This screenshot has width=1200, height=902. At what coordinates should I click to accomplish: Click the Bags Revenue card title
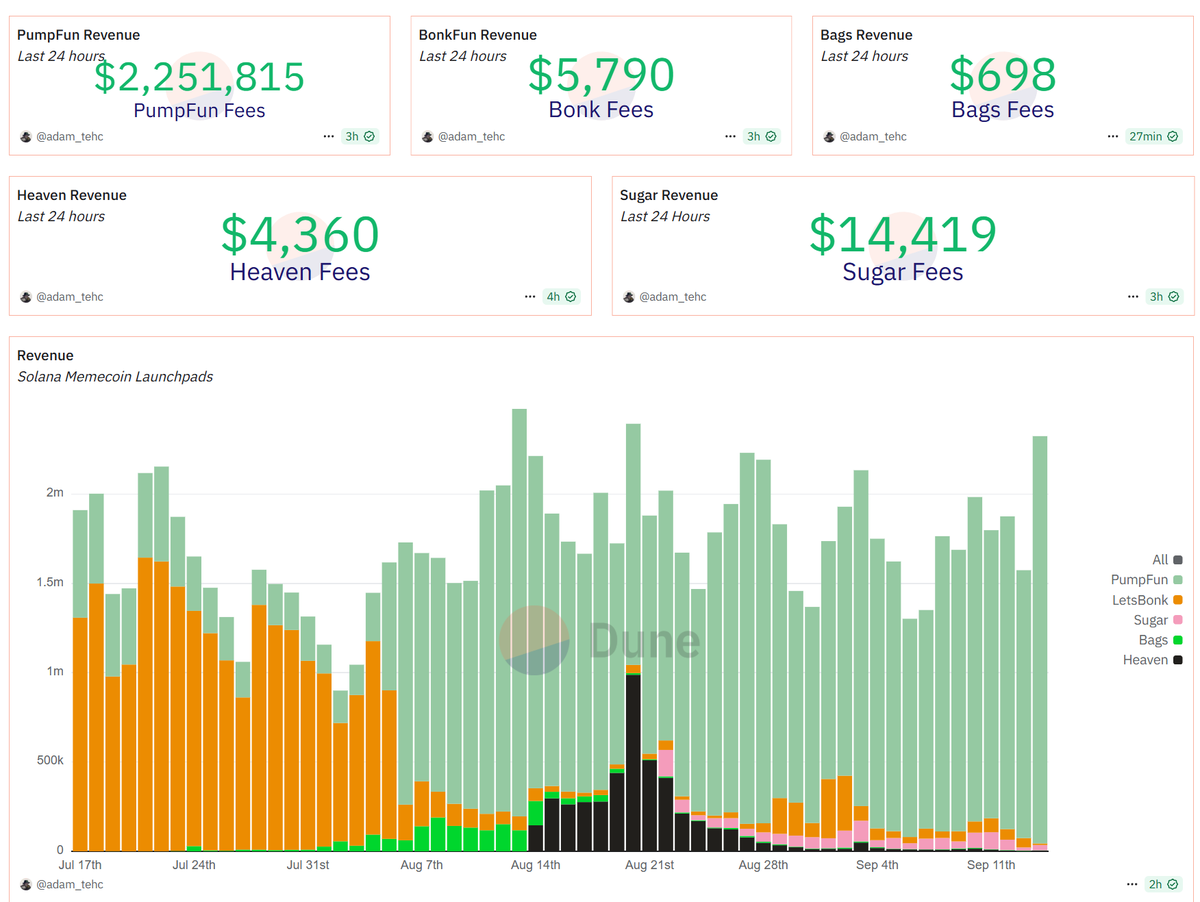(x=866, y=35)
